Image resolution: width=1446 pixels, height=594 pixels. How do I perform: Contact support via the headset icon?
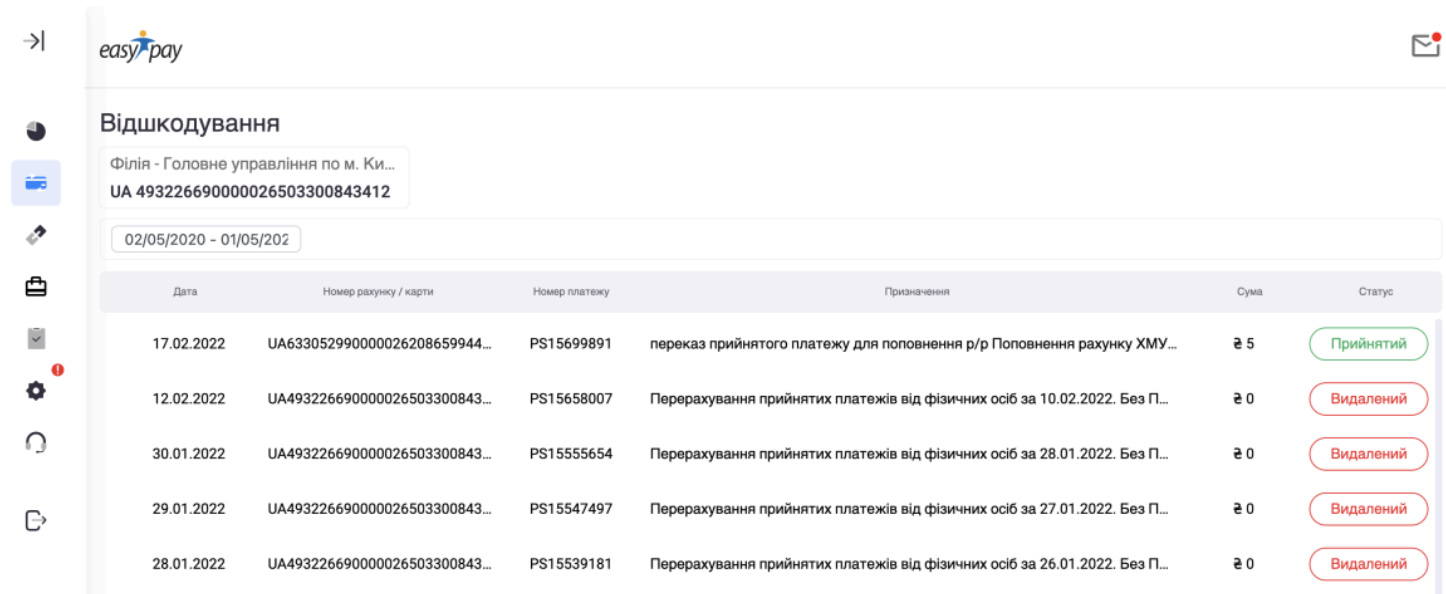pos(35,443)
